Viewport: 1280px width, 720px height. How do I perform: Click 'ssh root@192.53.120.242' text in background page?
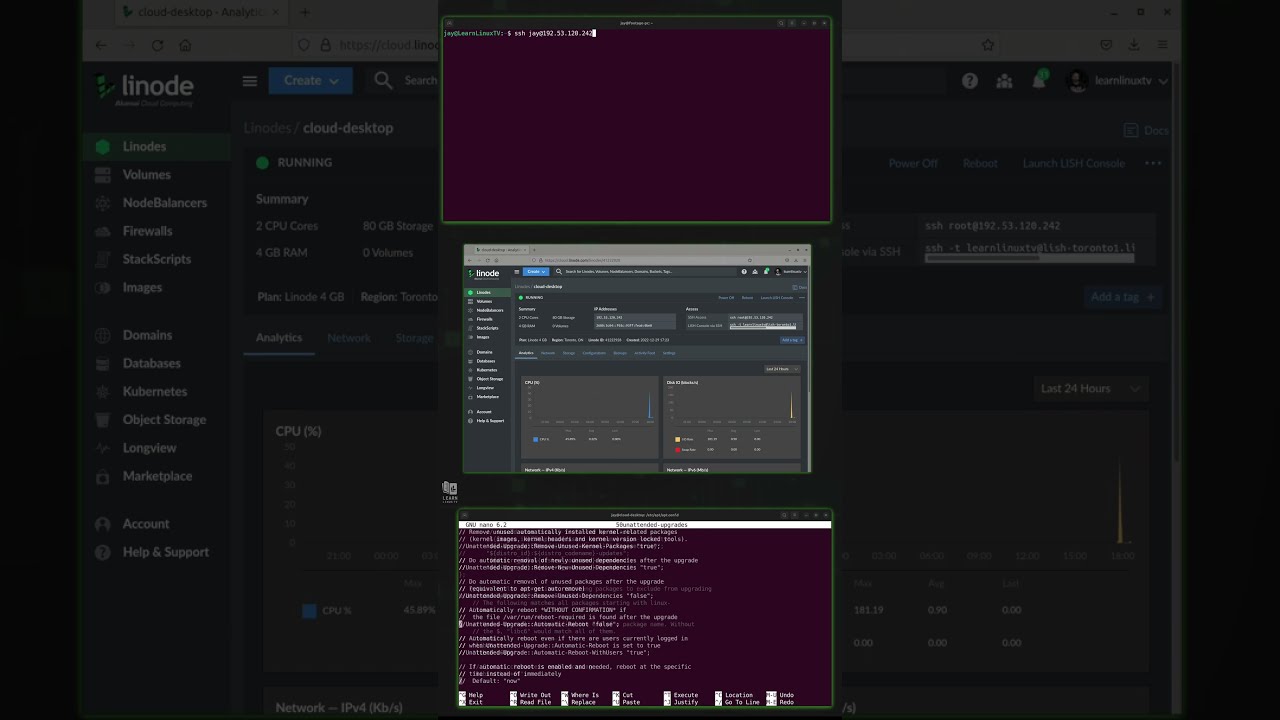992,226
